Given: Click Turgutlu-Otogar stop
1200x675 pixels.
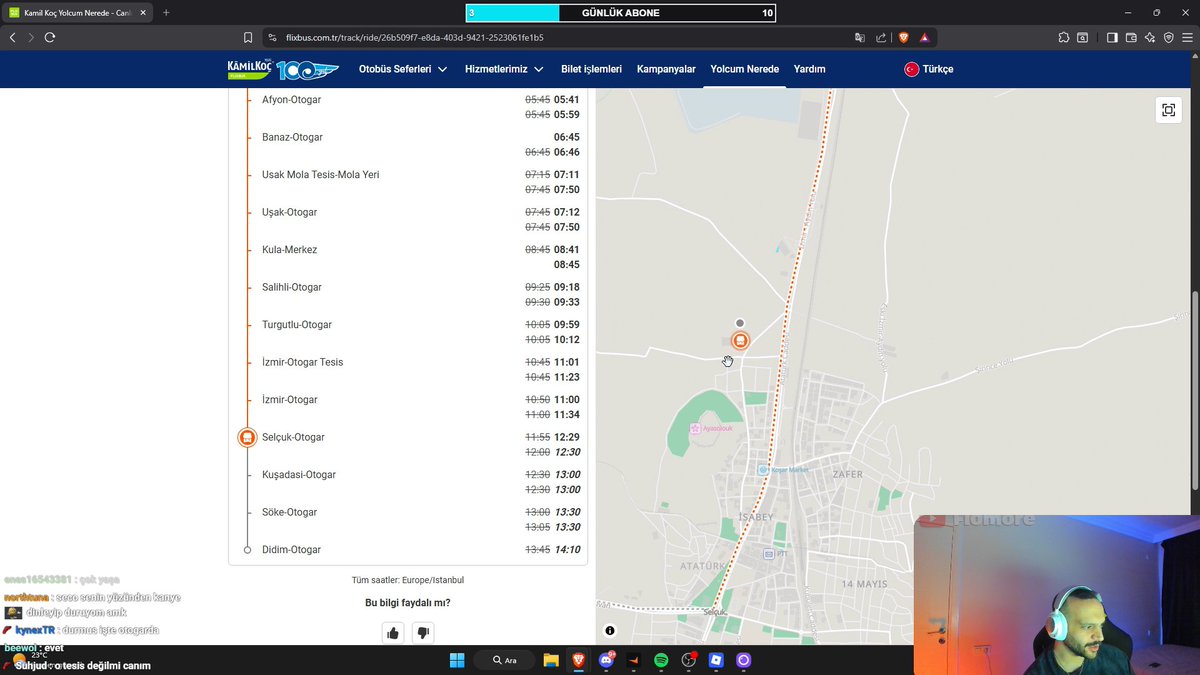Looking at the screenshot, I should click(x=296, y=325).
